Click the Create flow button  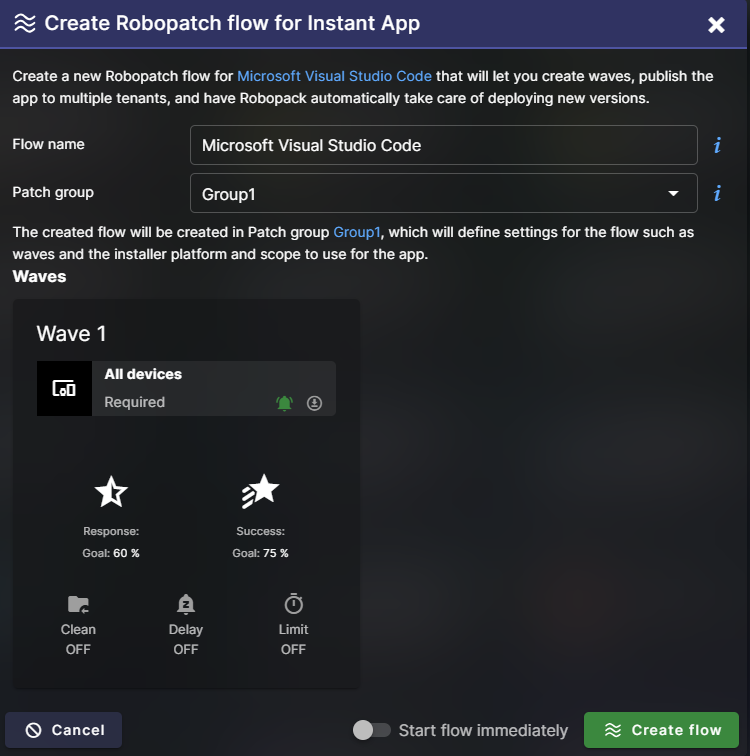pos(661,730)
